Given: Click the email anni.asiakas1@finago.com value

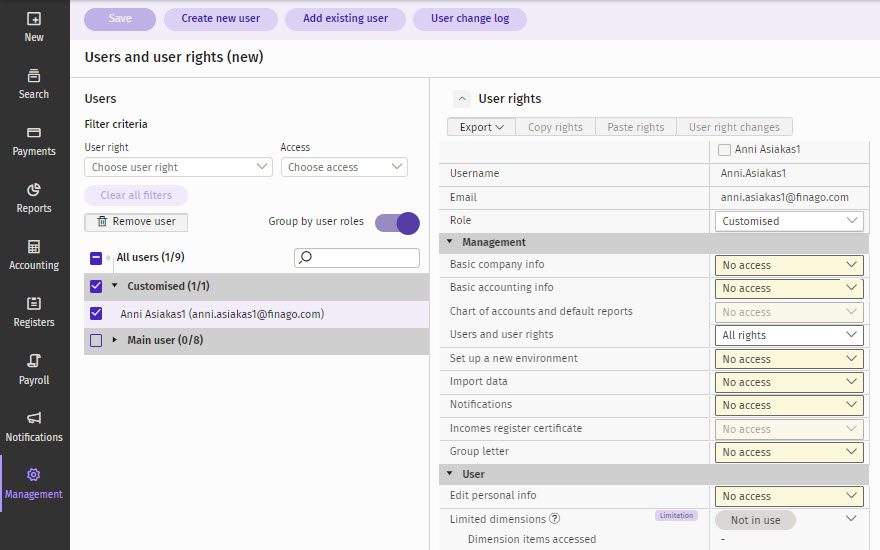Looking at the screenshot, I should tap(785, 197).
